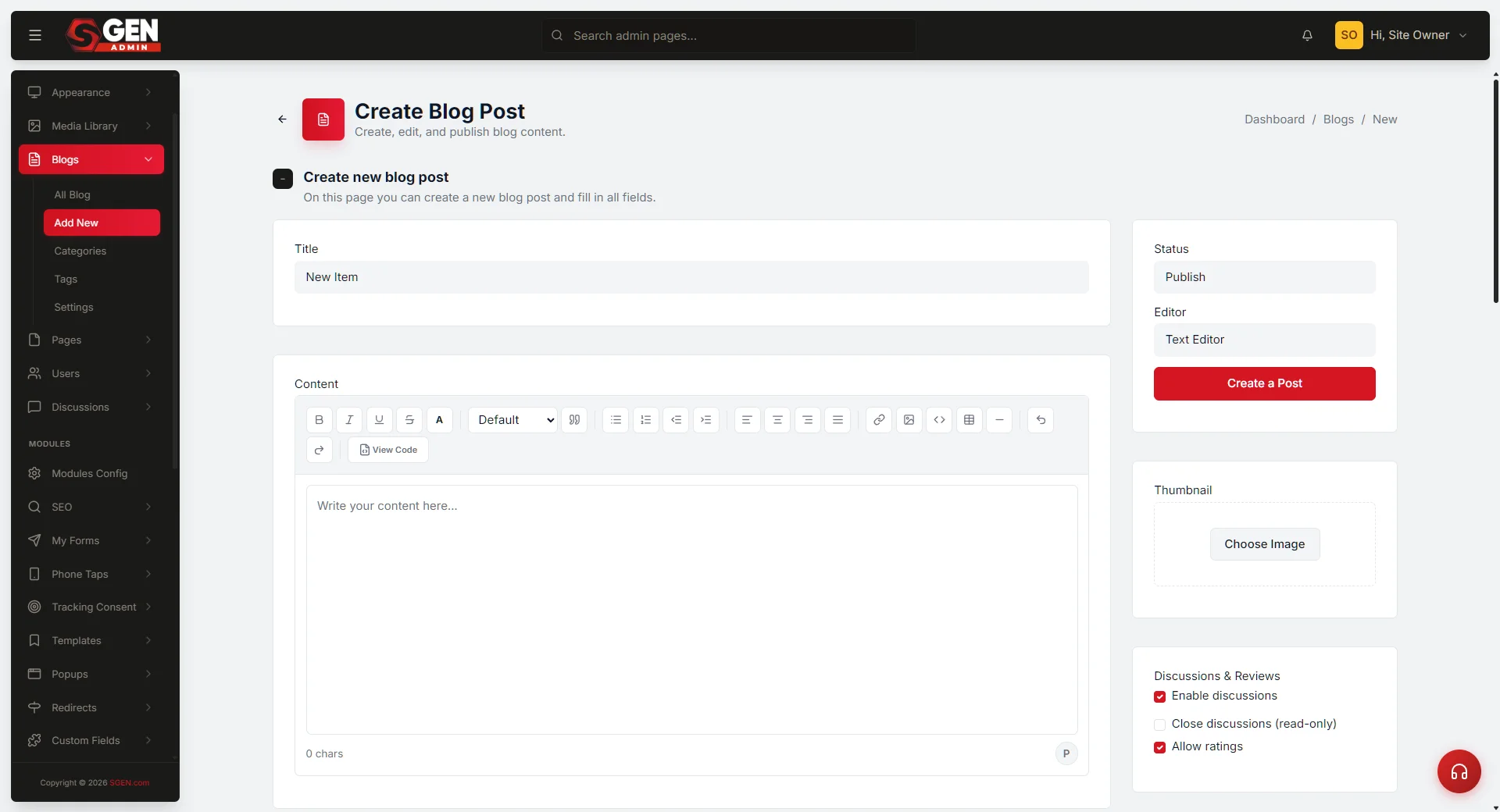1500x812 pixels.
Task: Expand the Pages sidebar menu
Action: (91, 340)
